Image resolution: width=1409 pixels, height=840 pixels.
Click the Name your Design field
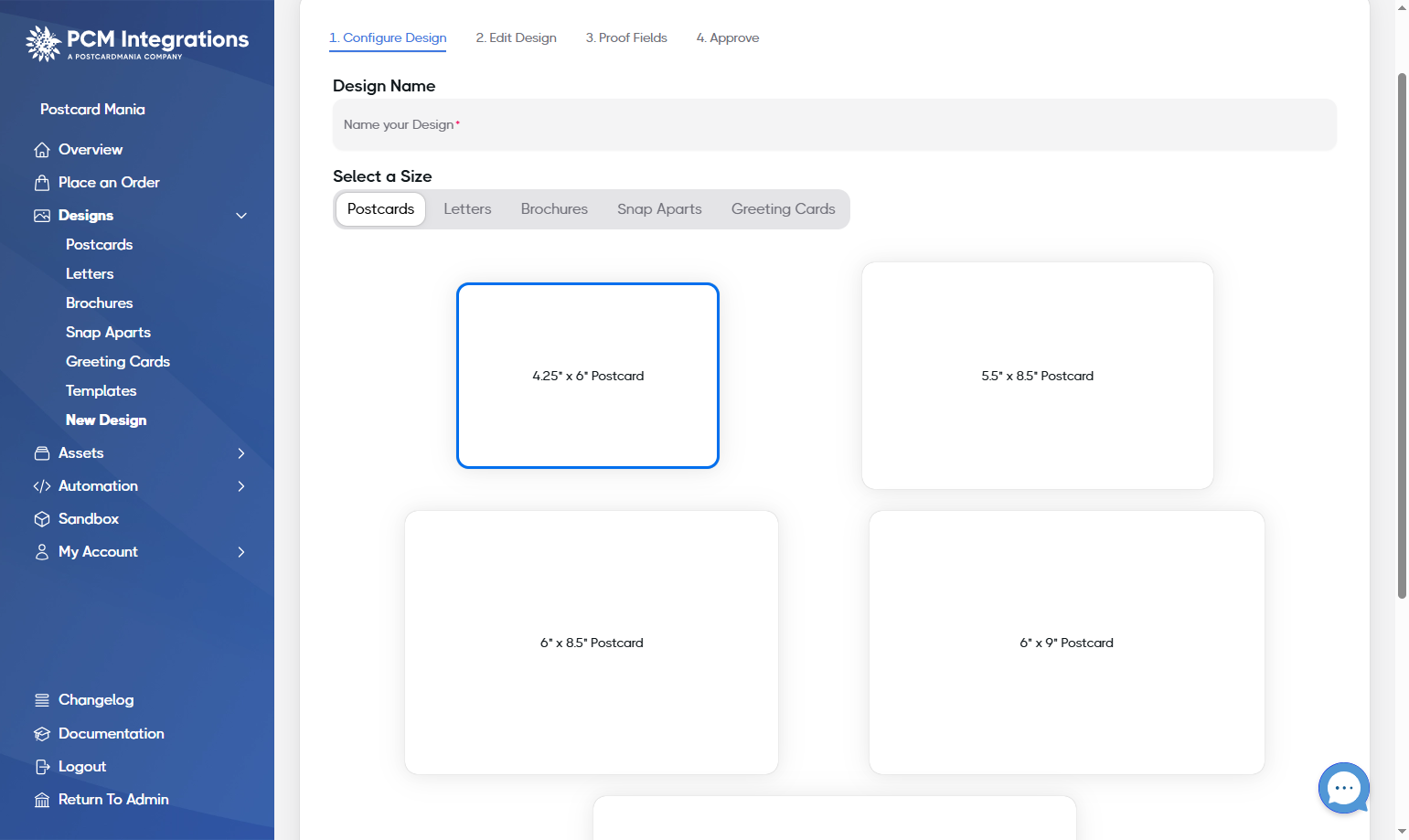(x=834, y=124)
